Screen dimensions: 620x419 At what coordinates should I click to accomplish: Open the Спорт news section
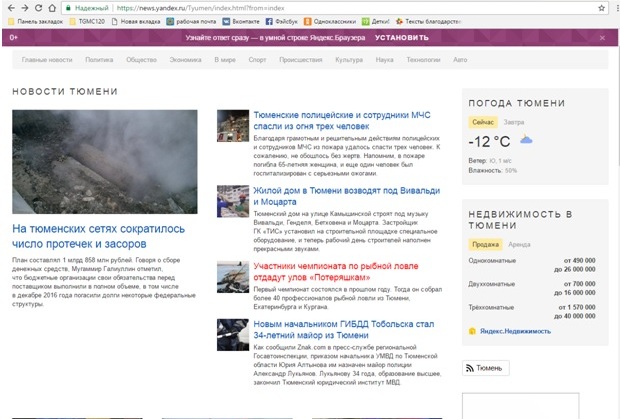point(257,60)
